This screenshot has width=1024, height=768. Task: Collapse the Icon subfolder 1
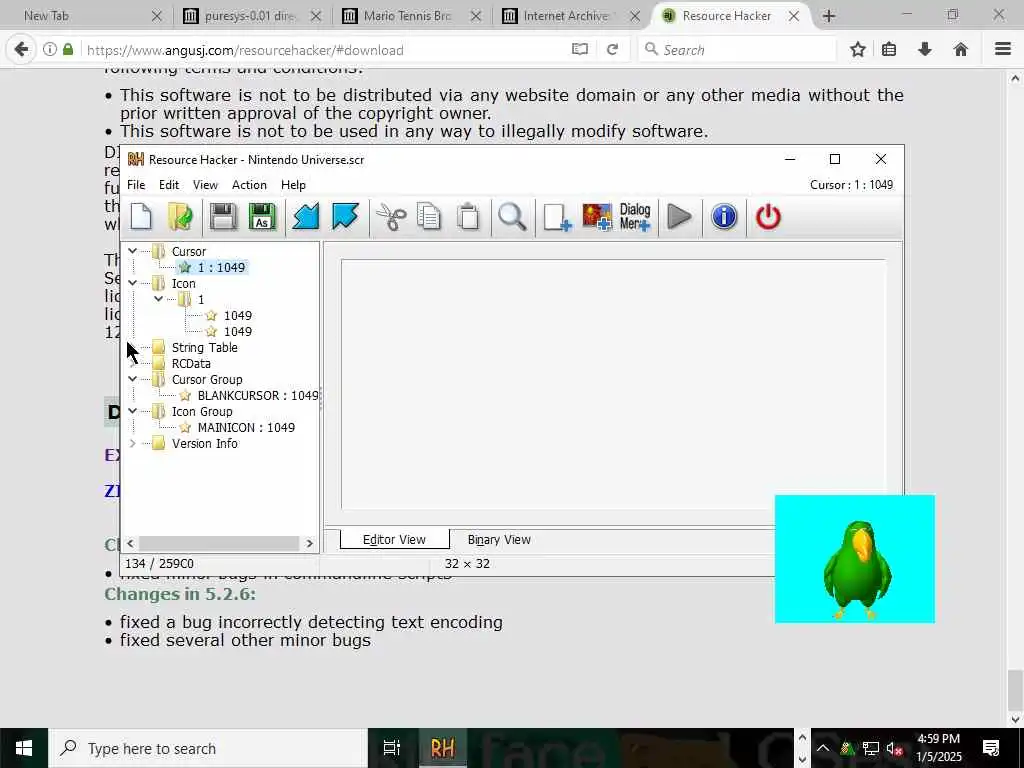tap(159, 298)
